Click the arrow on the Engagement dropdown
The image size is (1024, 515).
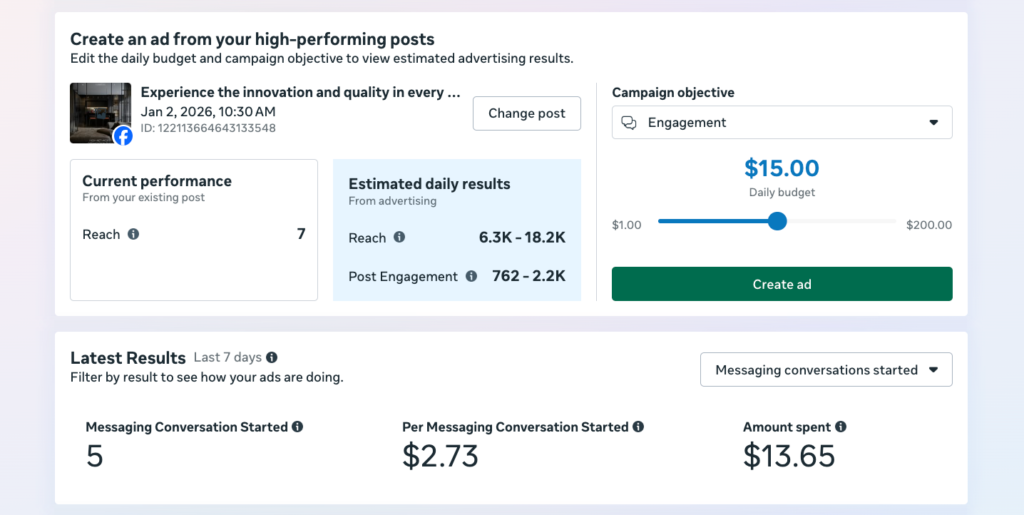click(933, 123)
